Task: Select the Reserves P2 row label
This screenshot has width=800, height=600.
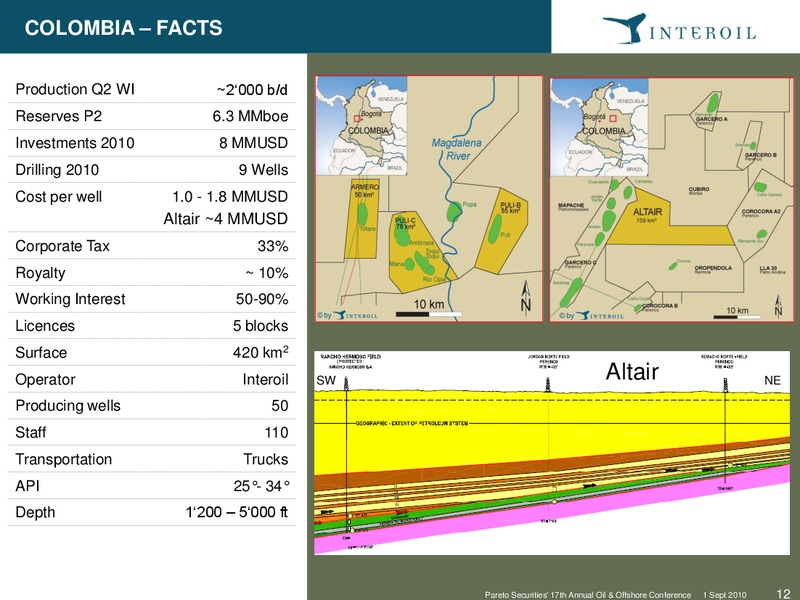Action: click(x=59, y=116)
